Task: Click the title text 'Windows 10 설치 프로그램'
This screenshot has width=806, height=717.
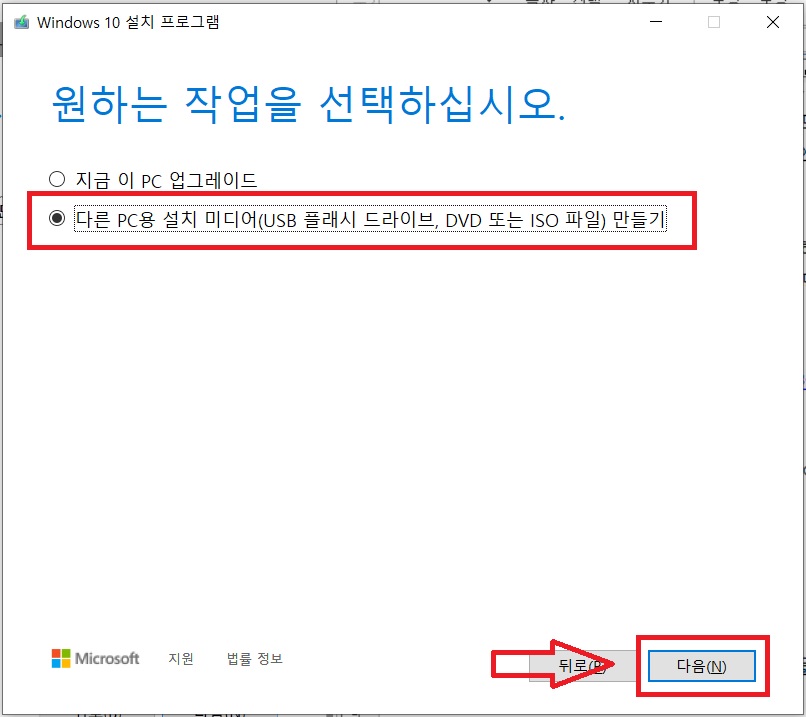Action: [129, 23]
